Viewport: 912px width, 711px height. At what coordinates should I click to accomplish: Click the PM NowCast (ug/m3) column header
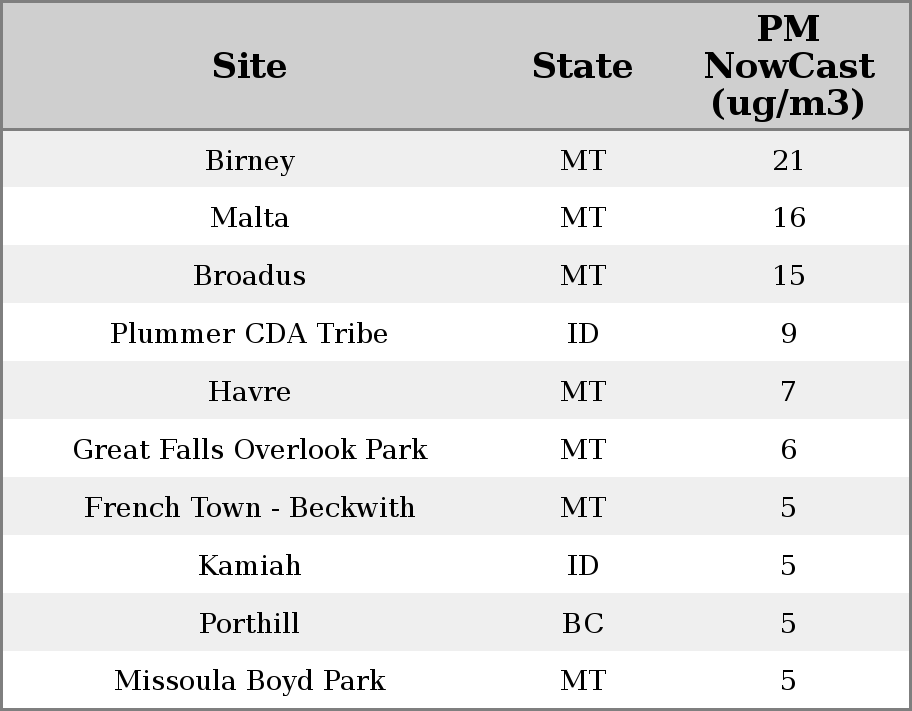(788, 67)
